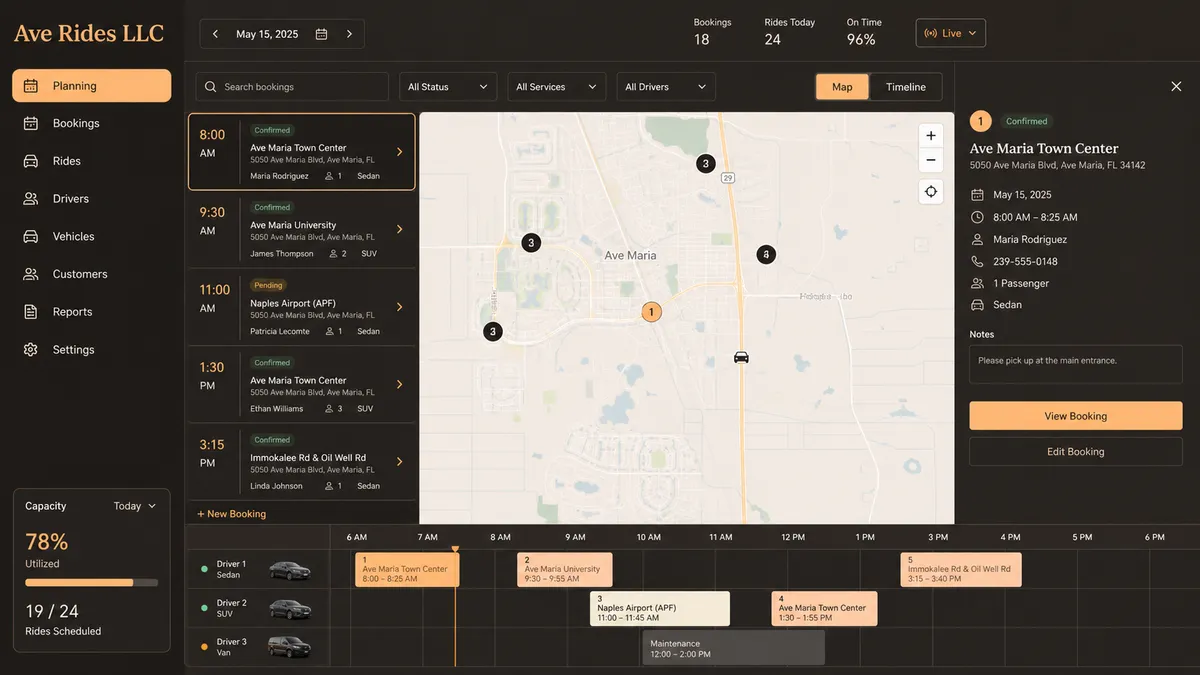
Task: Click Driver 3 van thumbnail
Action: (289, 647)
